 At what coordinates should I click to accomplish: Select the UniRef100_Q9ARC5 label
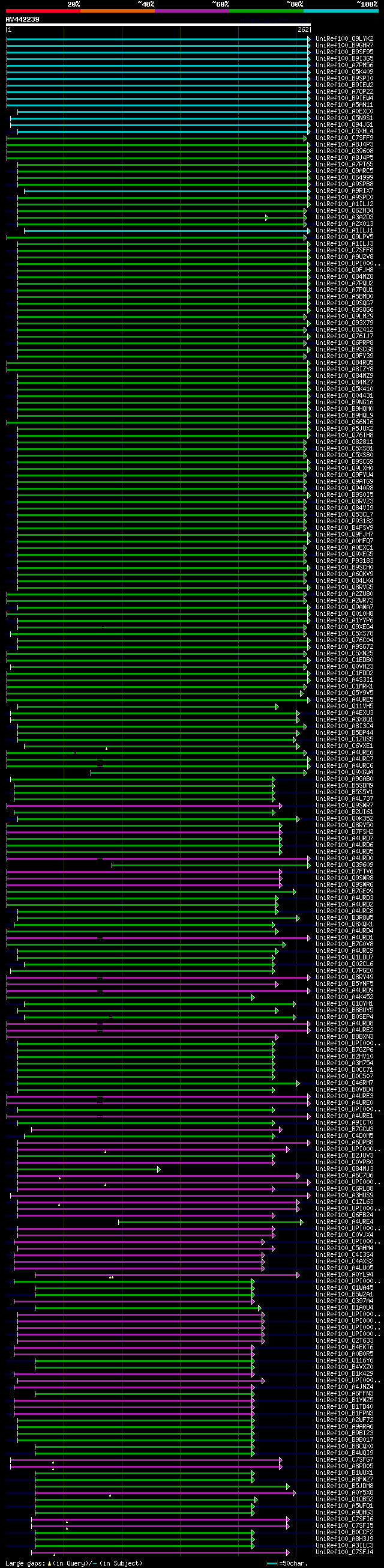click(x=344, y=171)
